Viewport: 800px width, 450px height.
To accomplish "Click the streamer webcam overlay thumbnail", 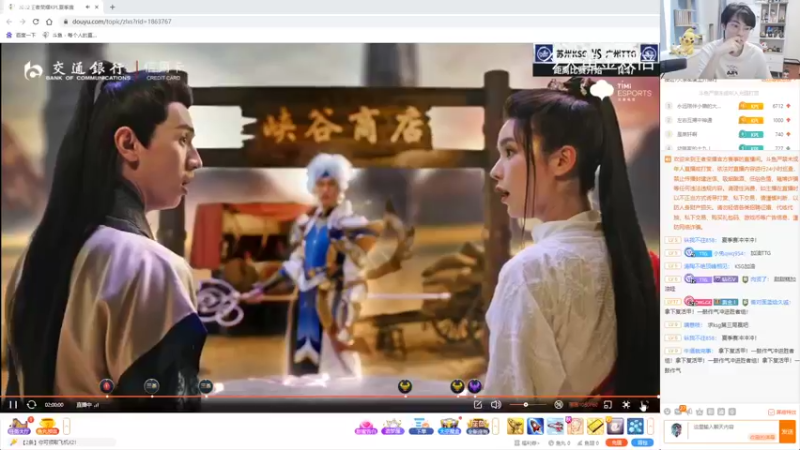I will pyautogui.click(x=730, y=39).
